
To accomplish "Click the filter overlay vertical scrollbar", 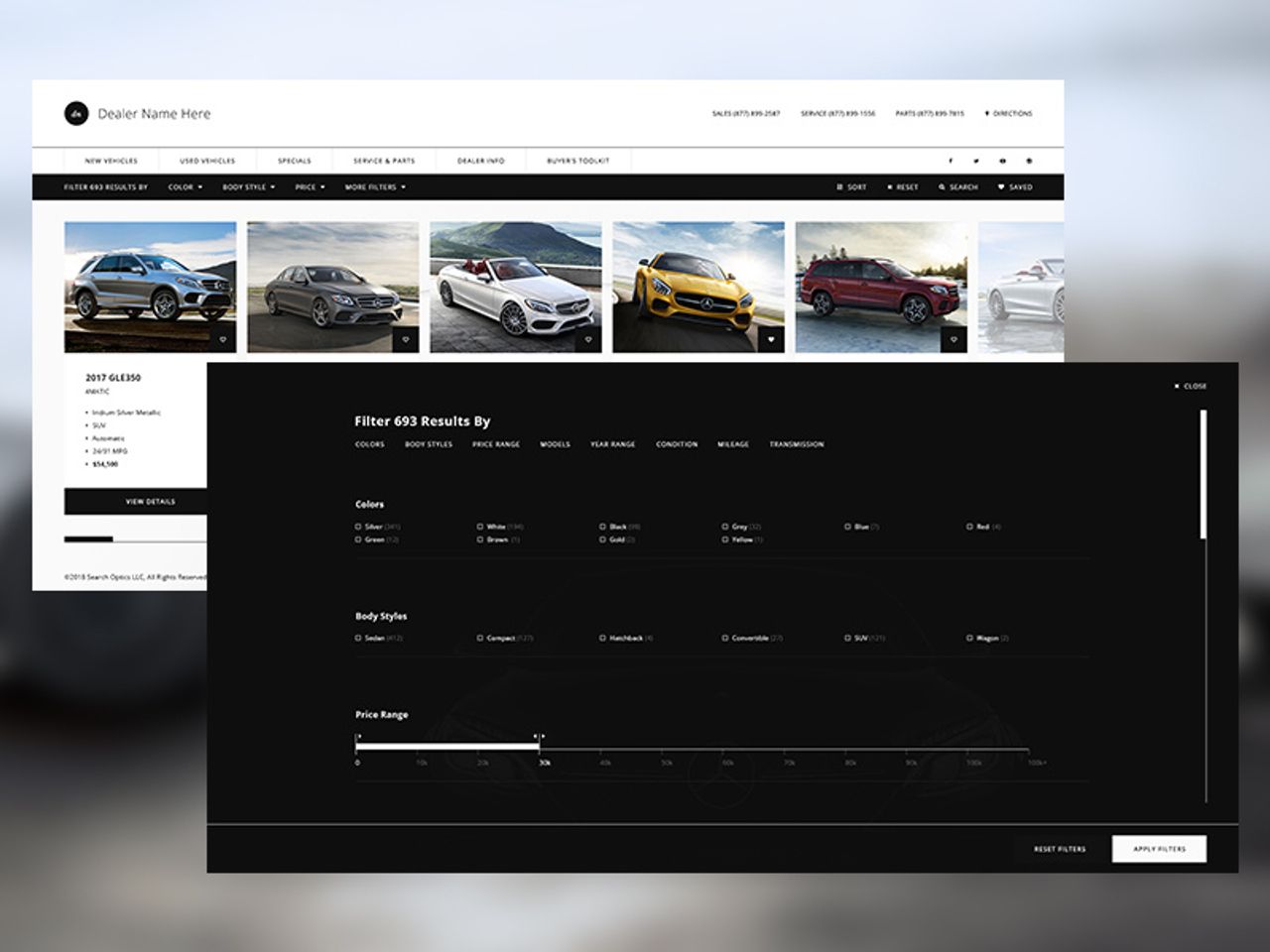I will (x=1204, y=475).
